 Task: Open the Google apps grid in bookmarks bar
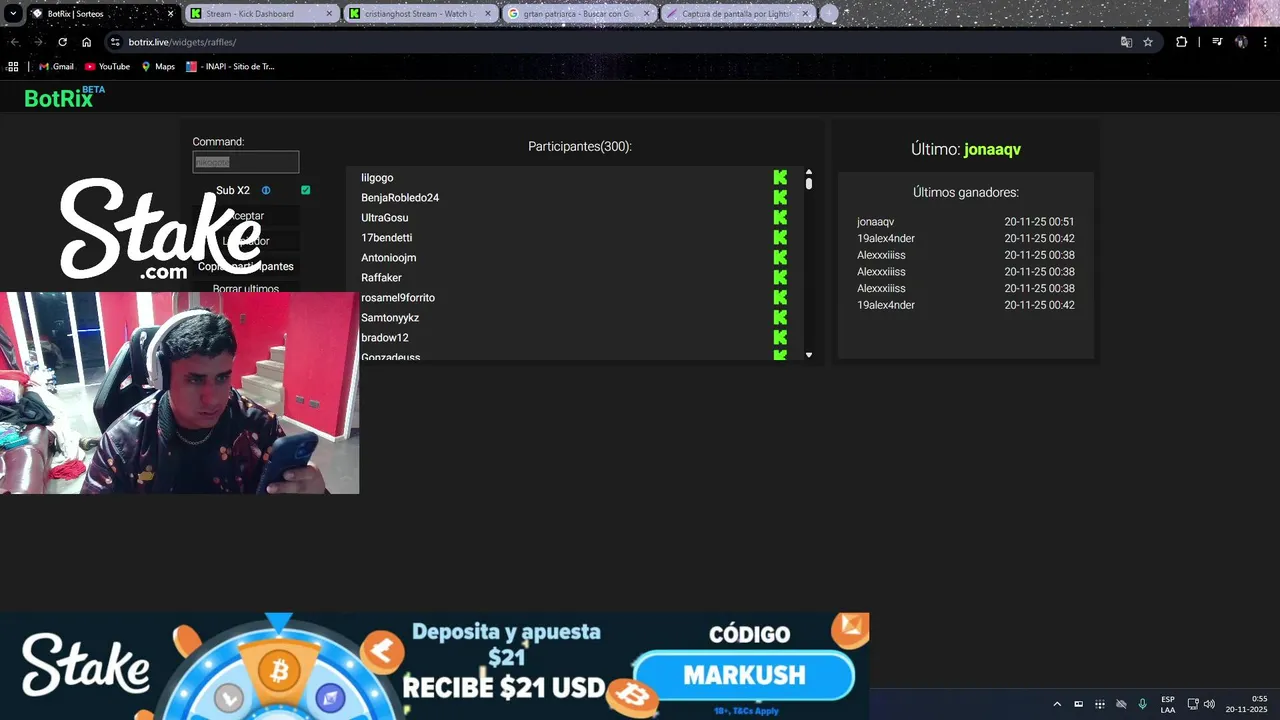click(13, 67)
